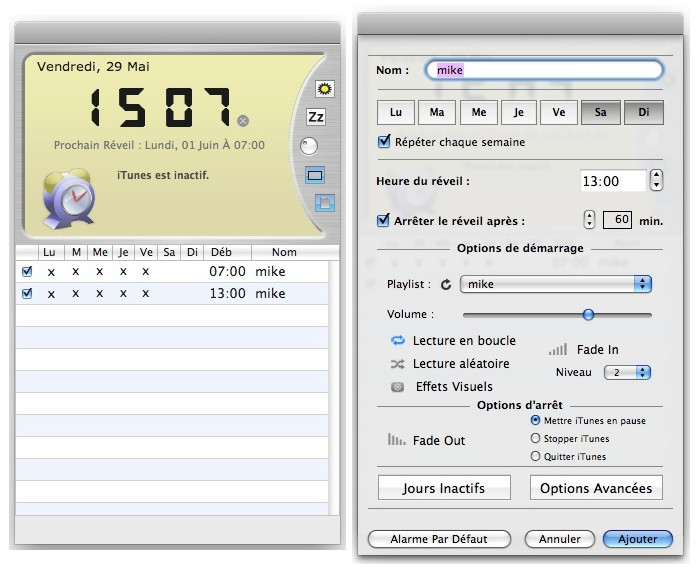Select the 07:00 mike alarm row
Screen dimensions: 700x574
click(172, 271)
